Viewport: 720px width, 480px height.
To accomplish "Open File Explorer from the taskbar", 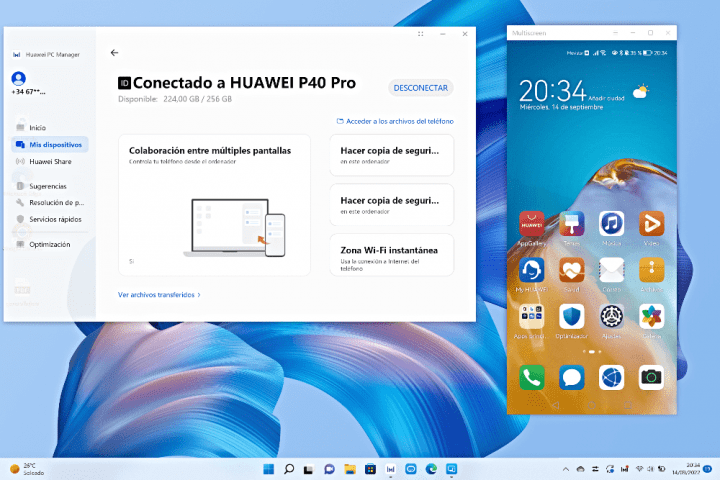I will (350, 469).
